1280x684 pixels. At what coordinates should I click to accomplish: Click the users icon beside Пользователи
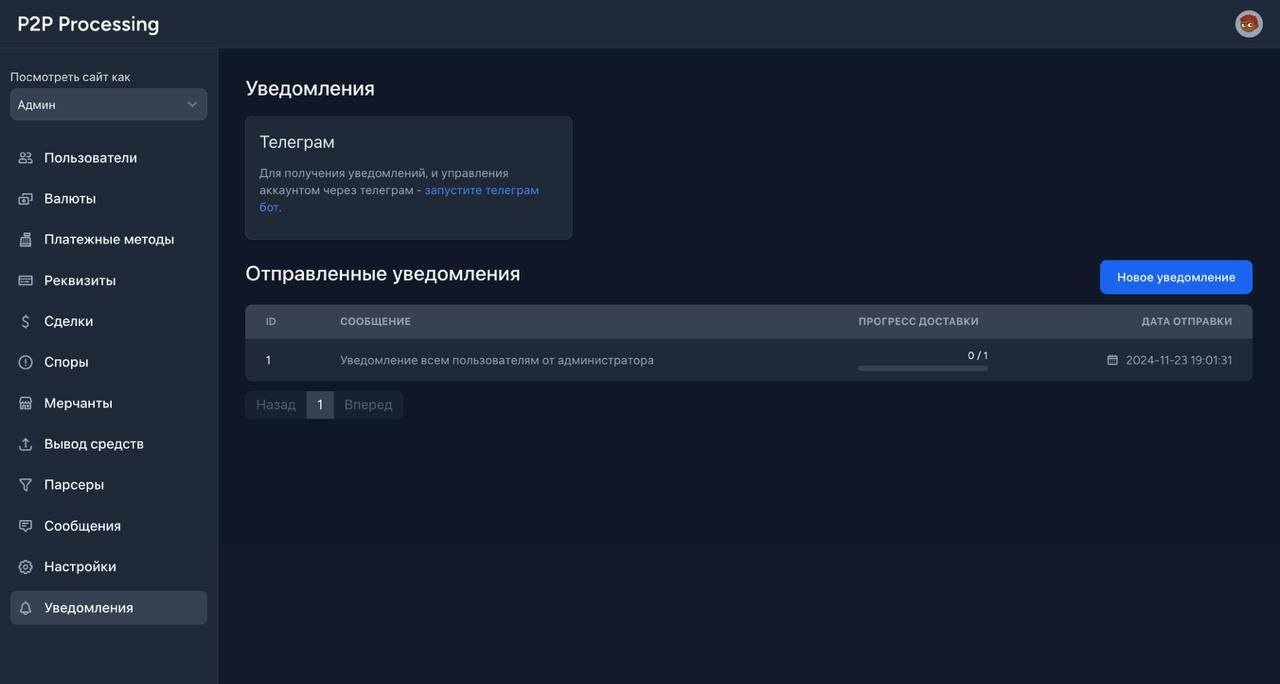tap(26, 158)
